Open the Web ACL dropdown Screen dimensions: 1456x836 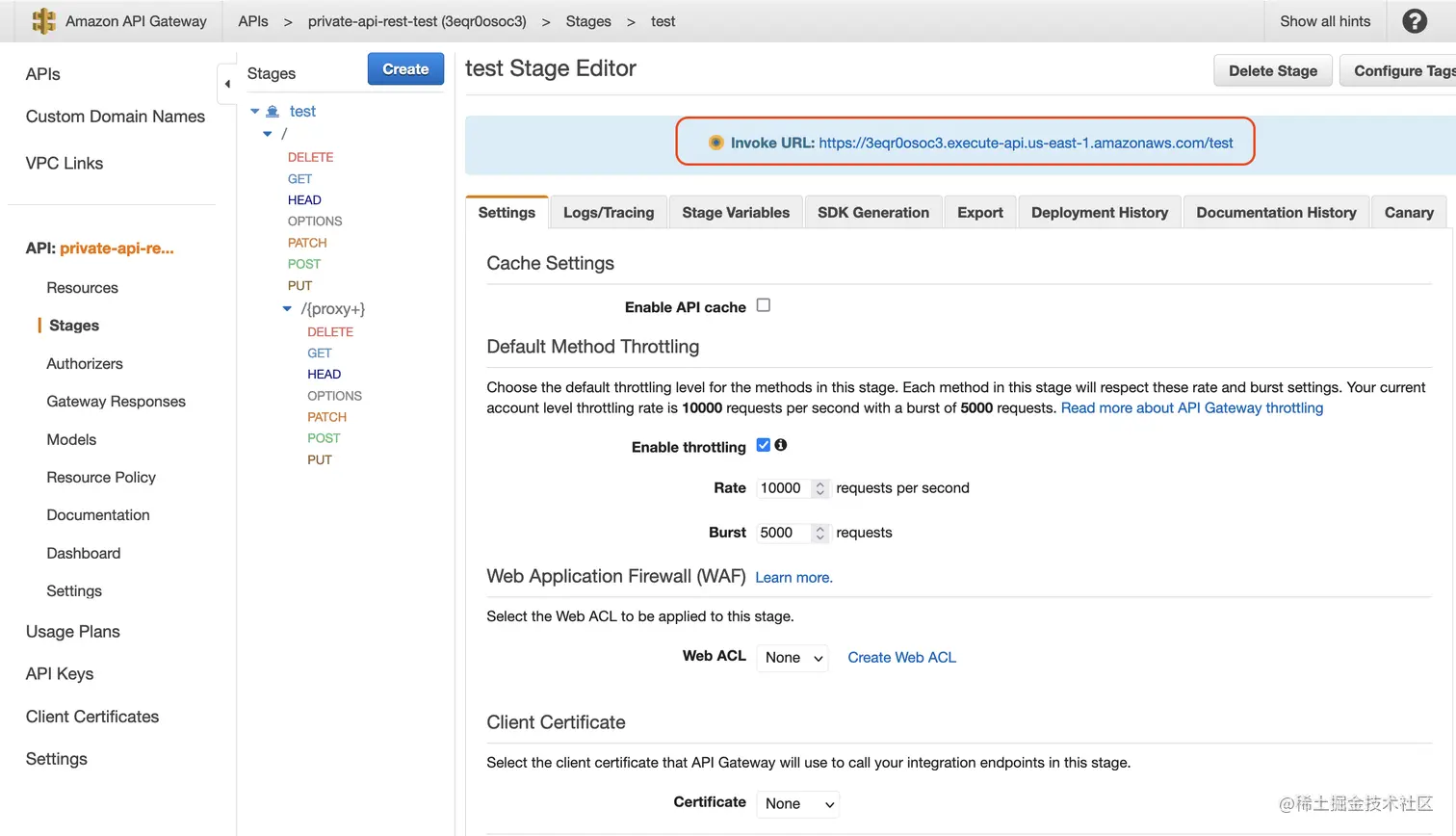click(x=793, y=658)
